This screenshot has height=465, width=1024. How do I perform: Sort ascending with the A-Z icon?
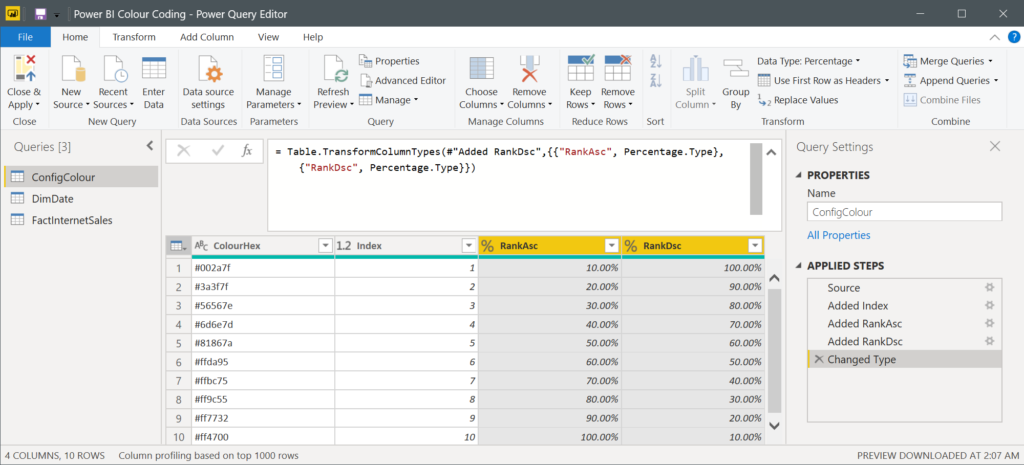[x=656, y=61]
